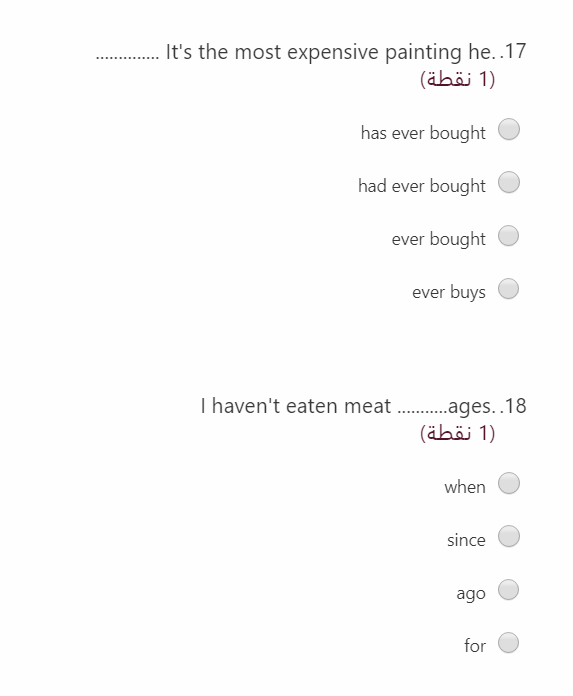The width and height of the screenshot is (573, 696).
Task: Select the 'for' radio button
Action: click(509, 643)
